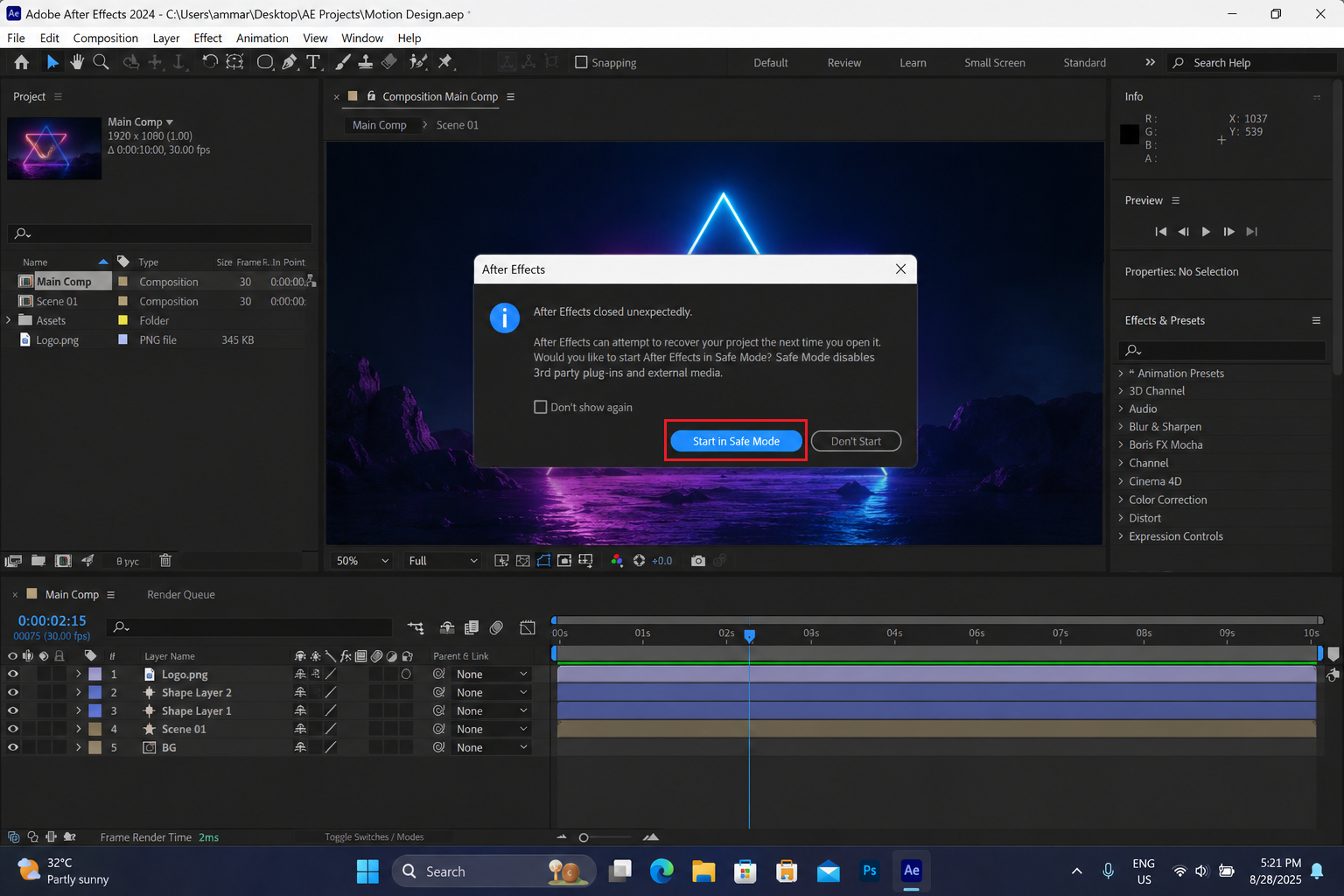The image size is (1344, 896).
Task: Open Photoshop from the taskbar
Action: point(870,871)
